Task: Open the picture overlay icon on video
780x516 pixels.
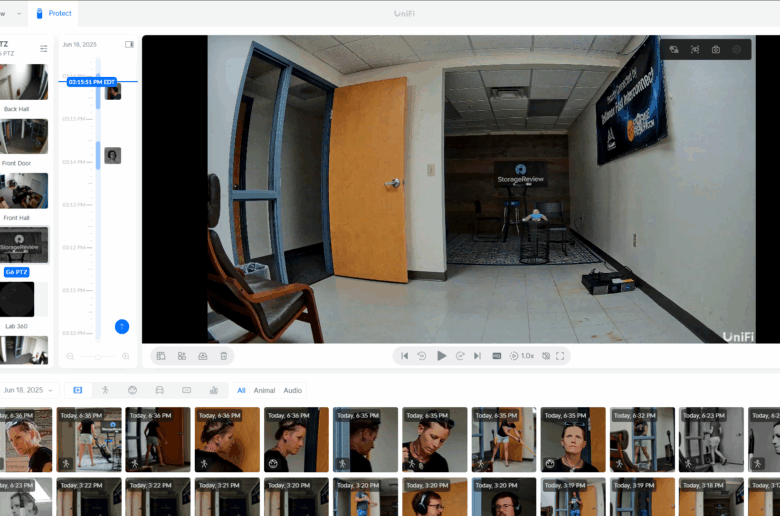Action: pos(674,49)
